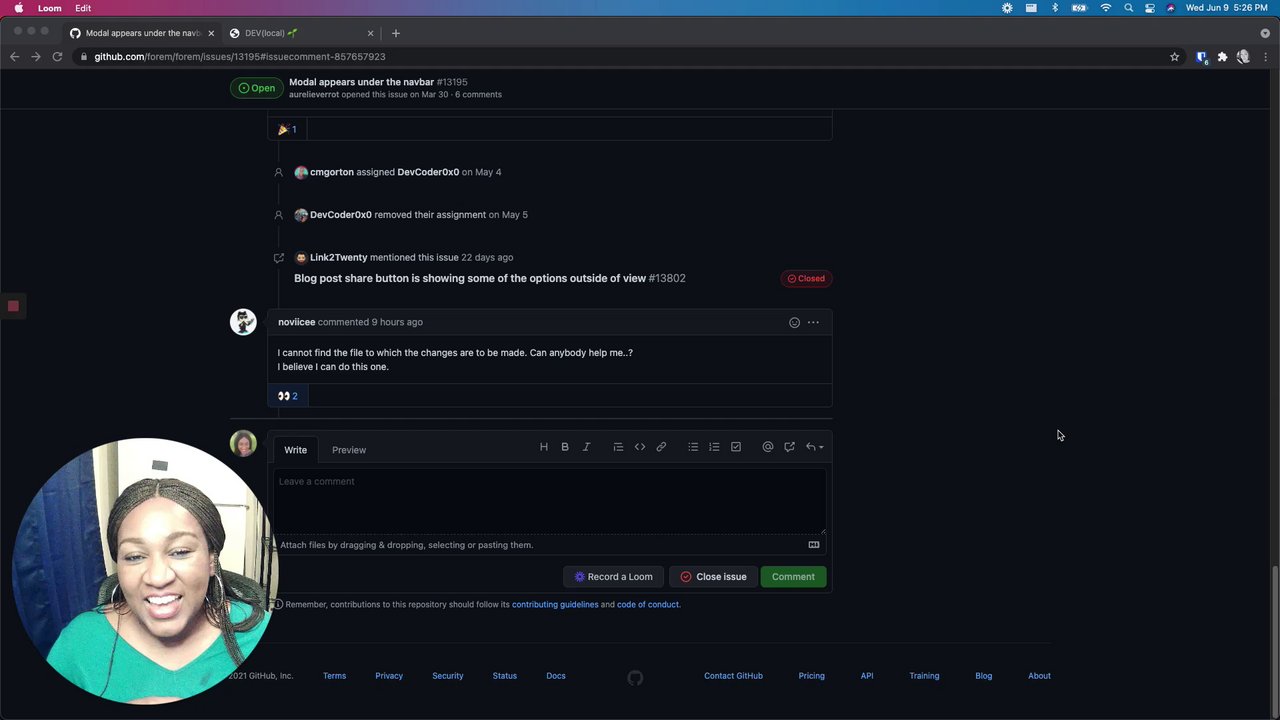The width and height of the screenshot is (1280, 720).
Task: Open the Chrome tab search dropdown arrow
Action: tap(1265, 33)
